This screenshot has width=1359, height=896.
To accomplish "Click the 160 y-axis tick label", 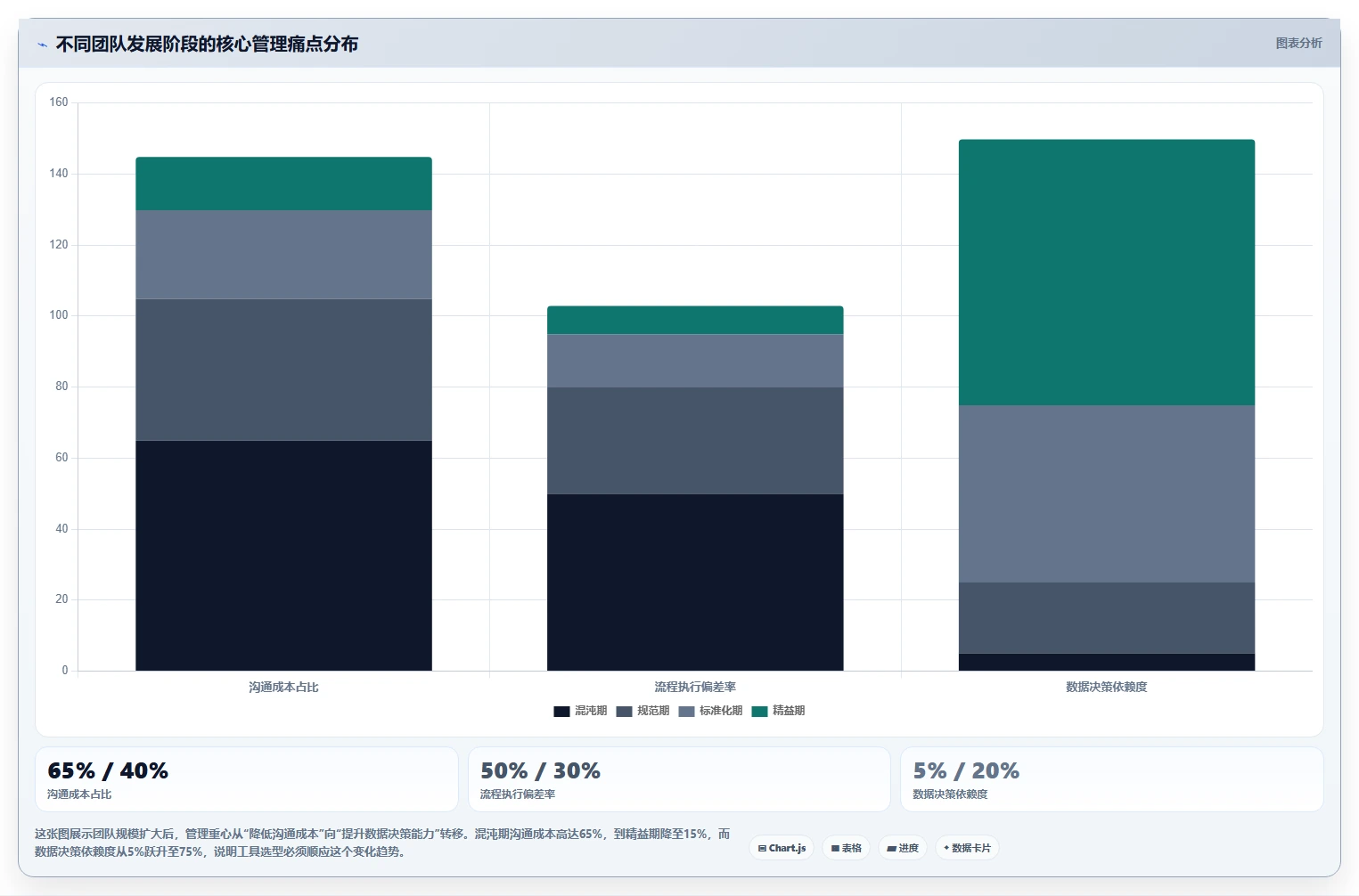I will click(59, 102).
